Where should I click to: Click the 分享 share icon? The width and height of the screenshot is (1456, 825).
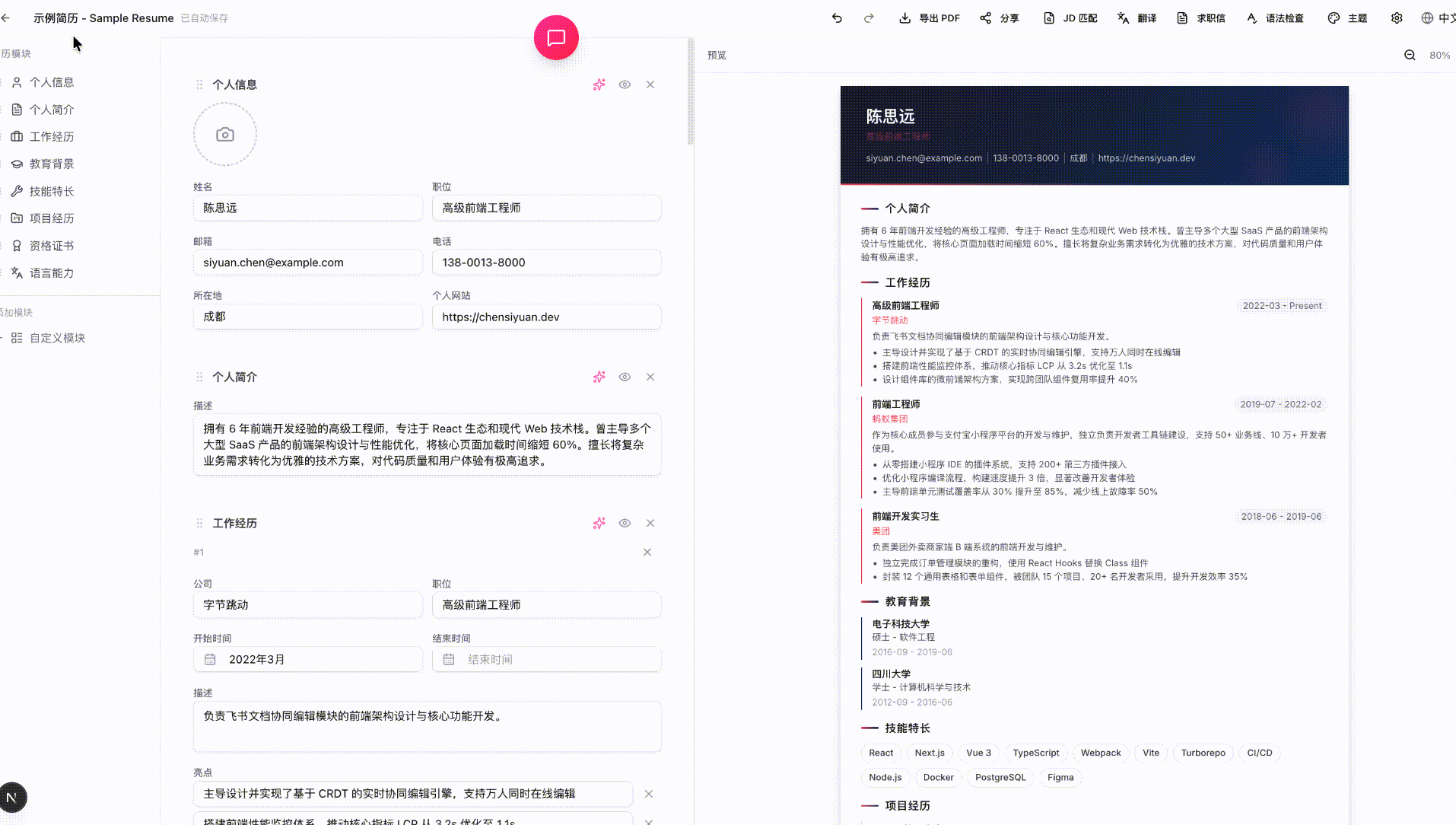(x=1000, y=18)
